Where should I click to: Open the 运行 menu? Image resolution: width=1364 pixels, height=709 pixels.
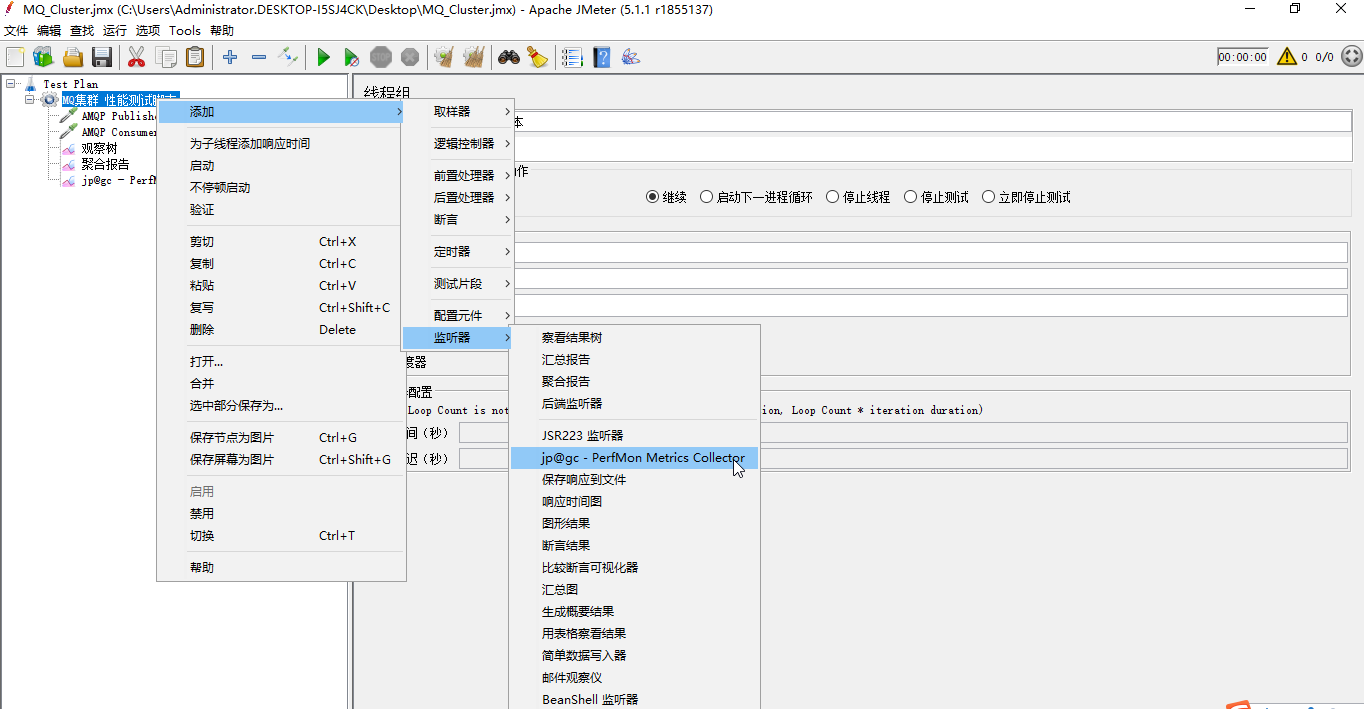115,31
